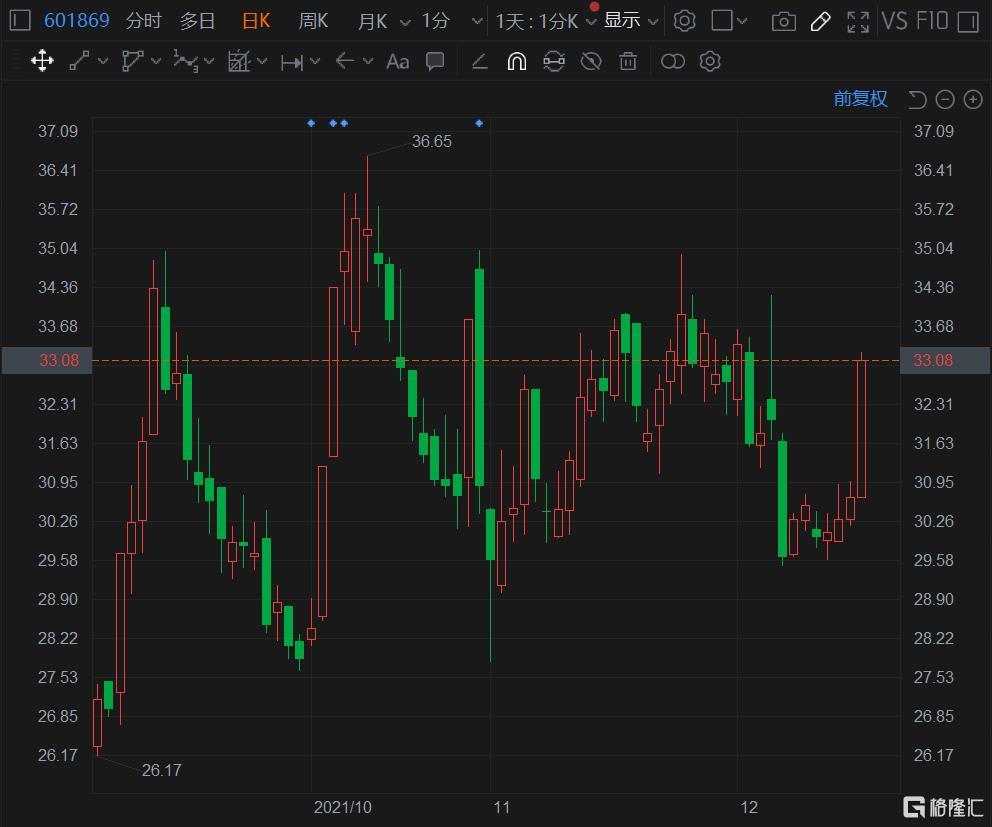
Task: Choose the Aa text annotation tool
Action: [x=397, y=62]
